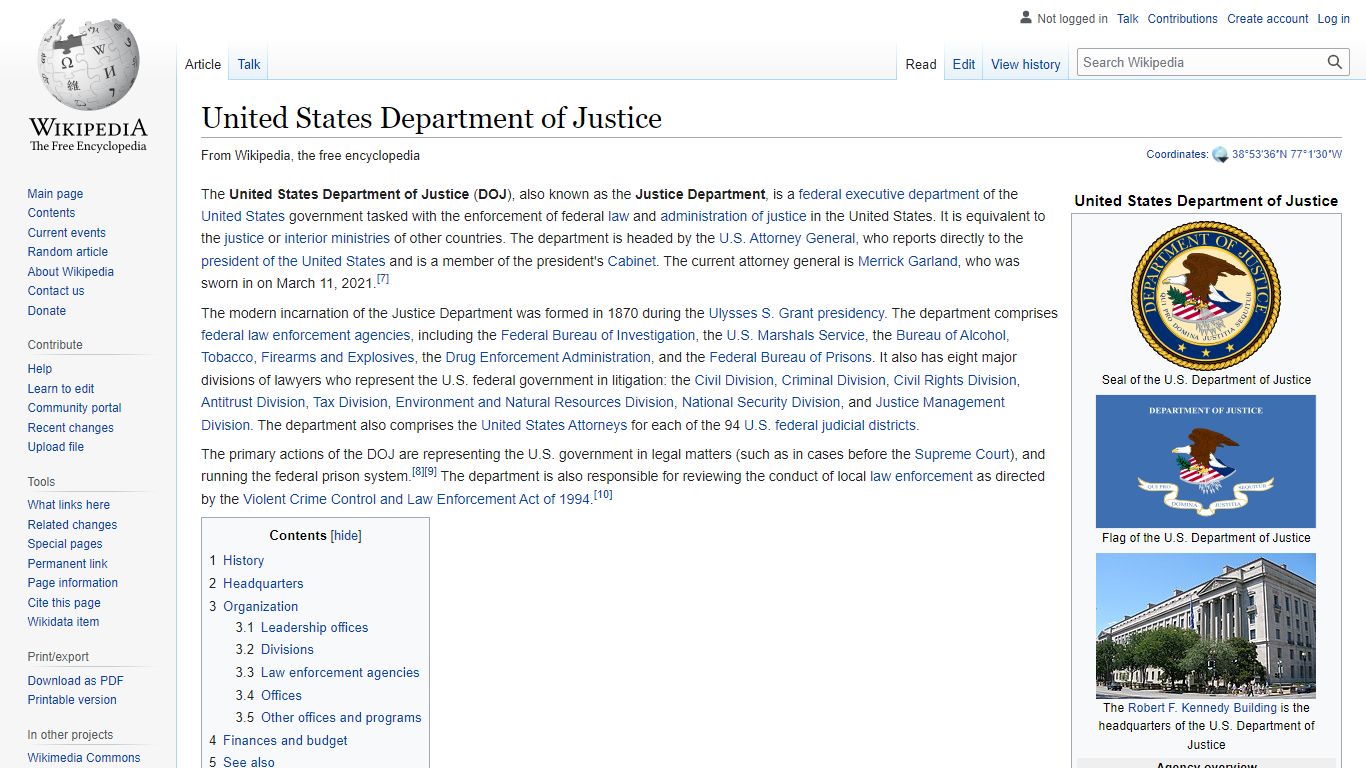Open What links here
The image size is (1366, 768).
pyautogui.click(x=69, y=505)
